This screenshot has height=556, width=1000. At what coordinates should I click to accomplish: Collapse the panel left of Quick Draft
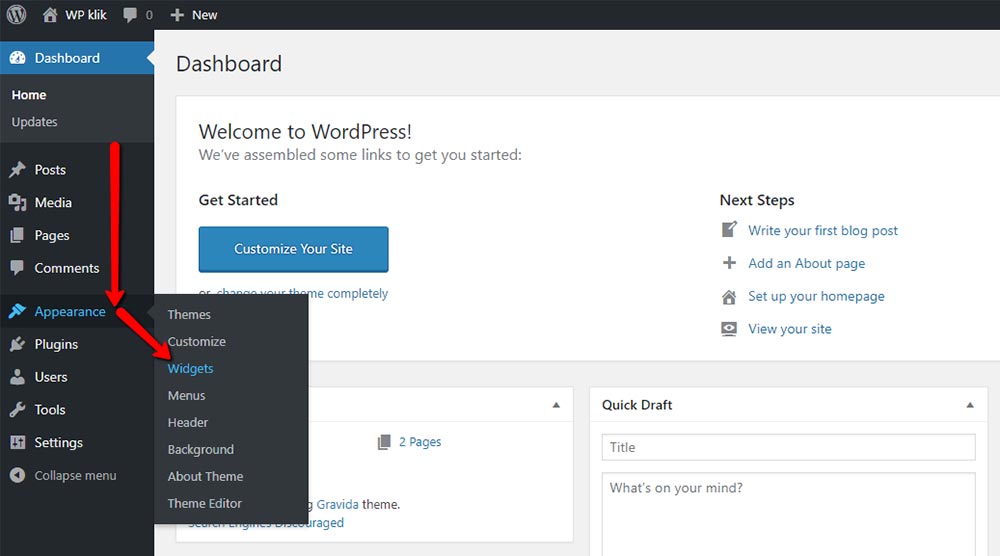pos(556,405)
